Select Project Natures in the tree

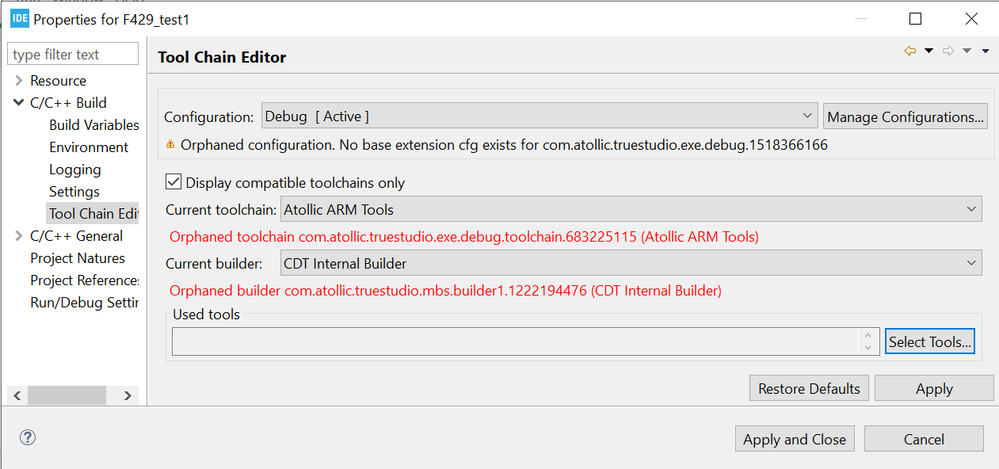pyautogui.click(x=78, y=258)
